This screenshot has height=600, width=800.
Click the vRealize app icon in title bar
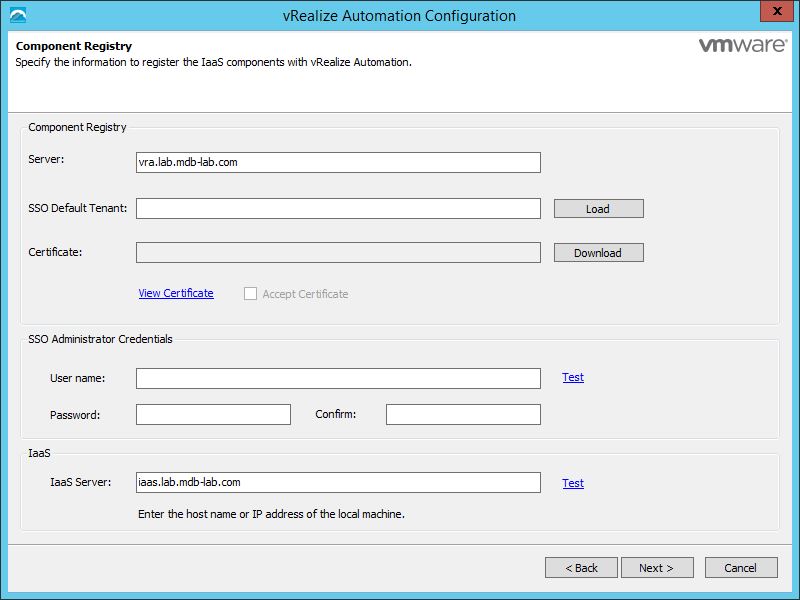pos(17,15)
